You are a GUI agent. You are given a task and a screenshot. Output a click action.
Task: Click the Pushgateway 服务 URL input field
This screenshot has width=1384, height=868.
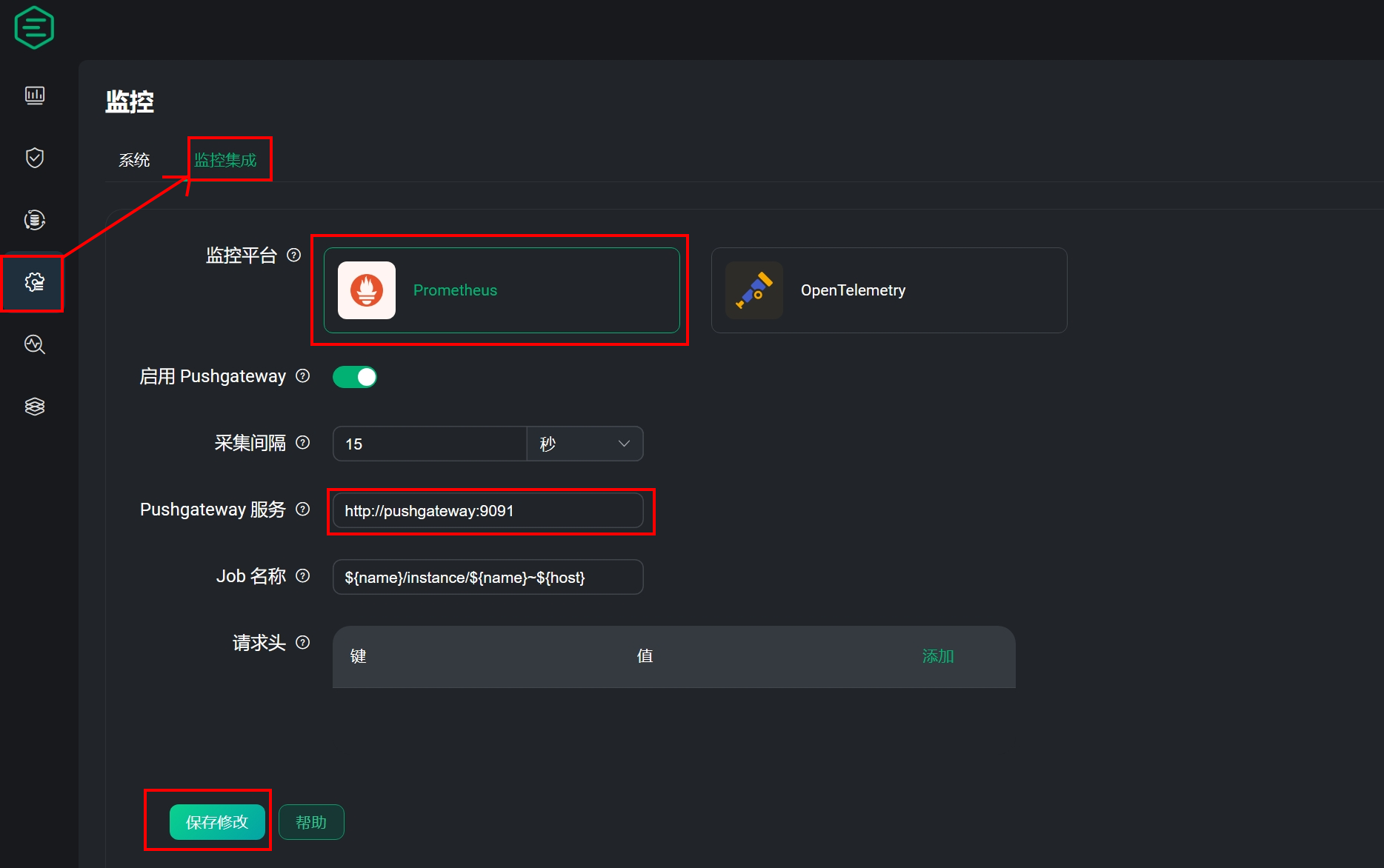point(488,511)
